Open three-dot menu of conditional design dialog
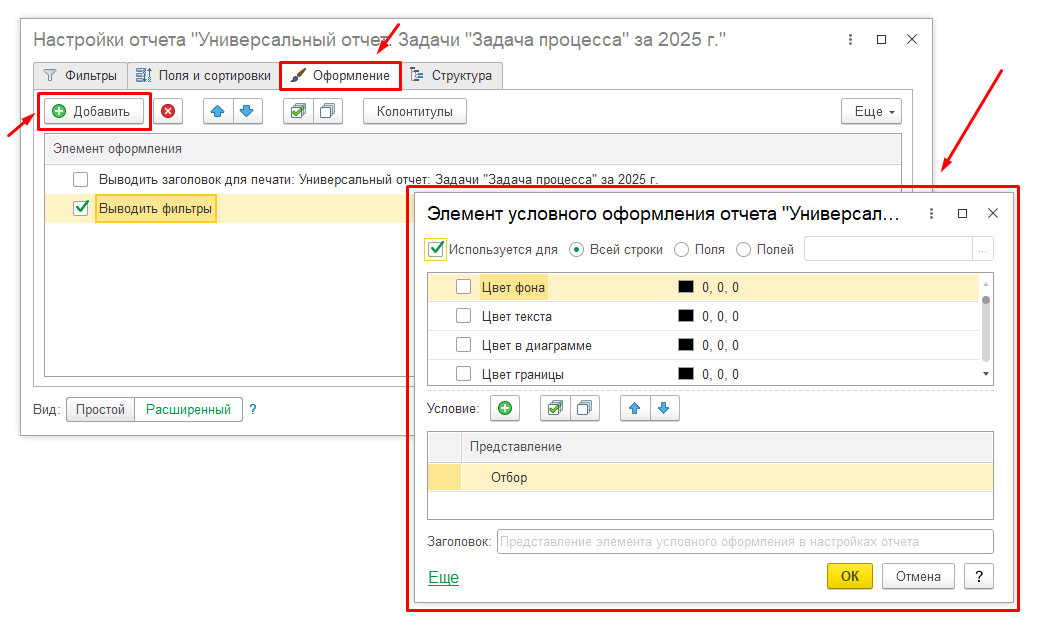 pos(931,214)
